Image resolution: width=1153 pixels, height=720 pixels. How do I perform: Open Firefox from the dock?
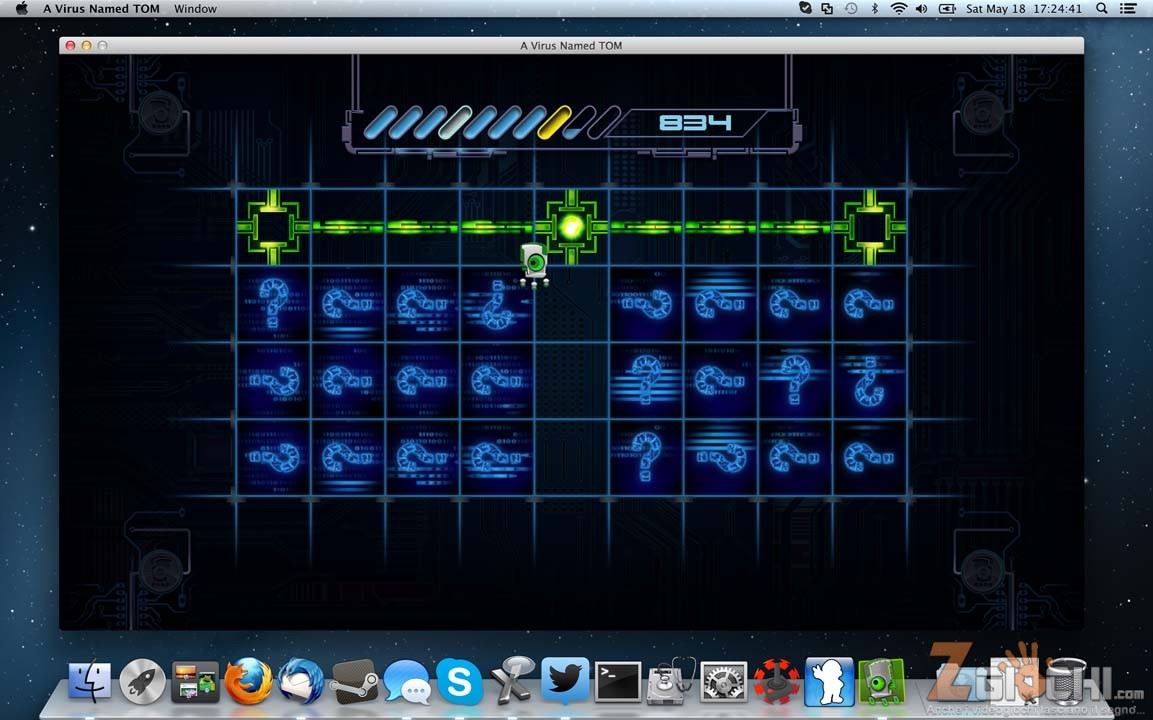[248, 682]
